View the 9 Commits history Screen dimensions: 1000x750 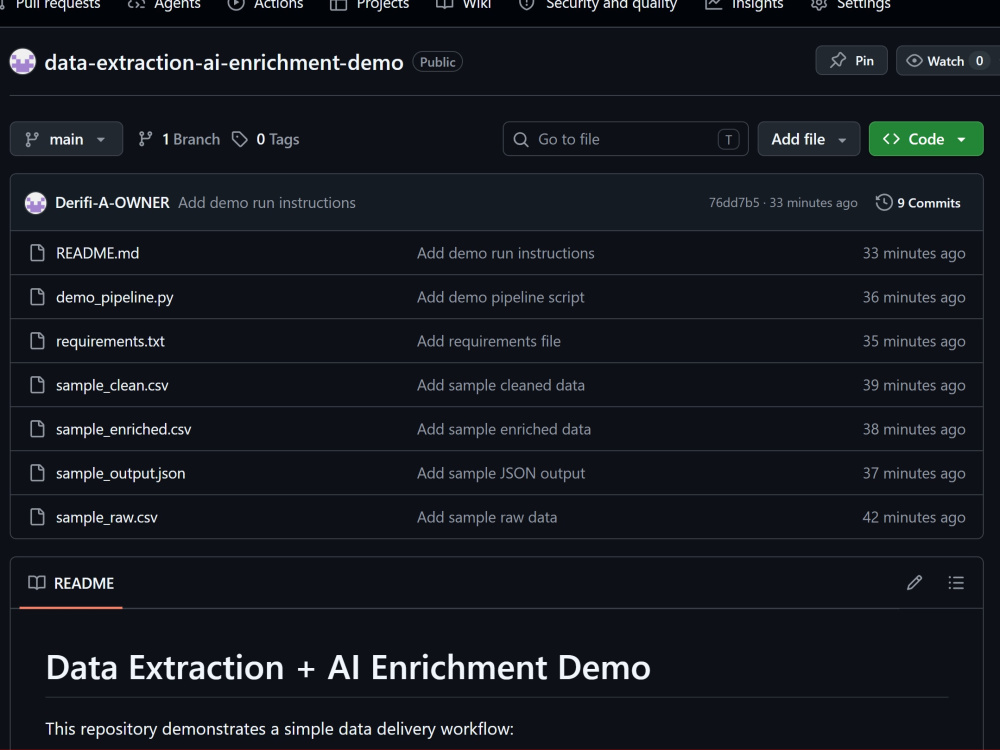918,203
